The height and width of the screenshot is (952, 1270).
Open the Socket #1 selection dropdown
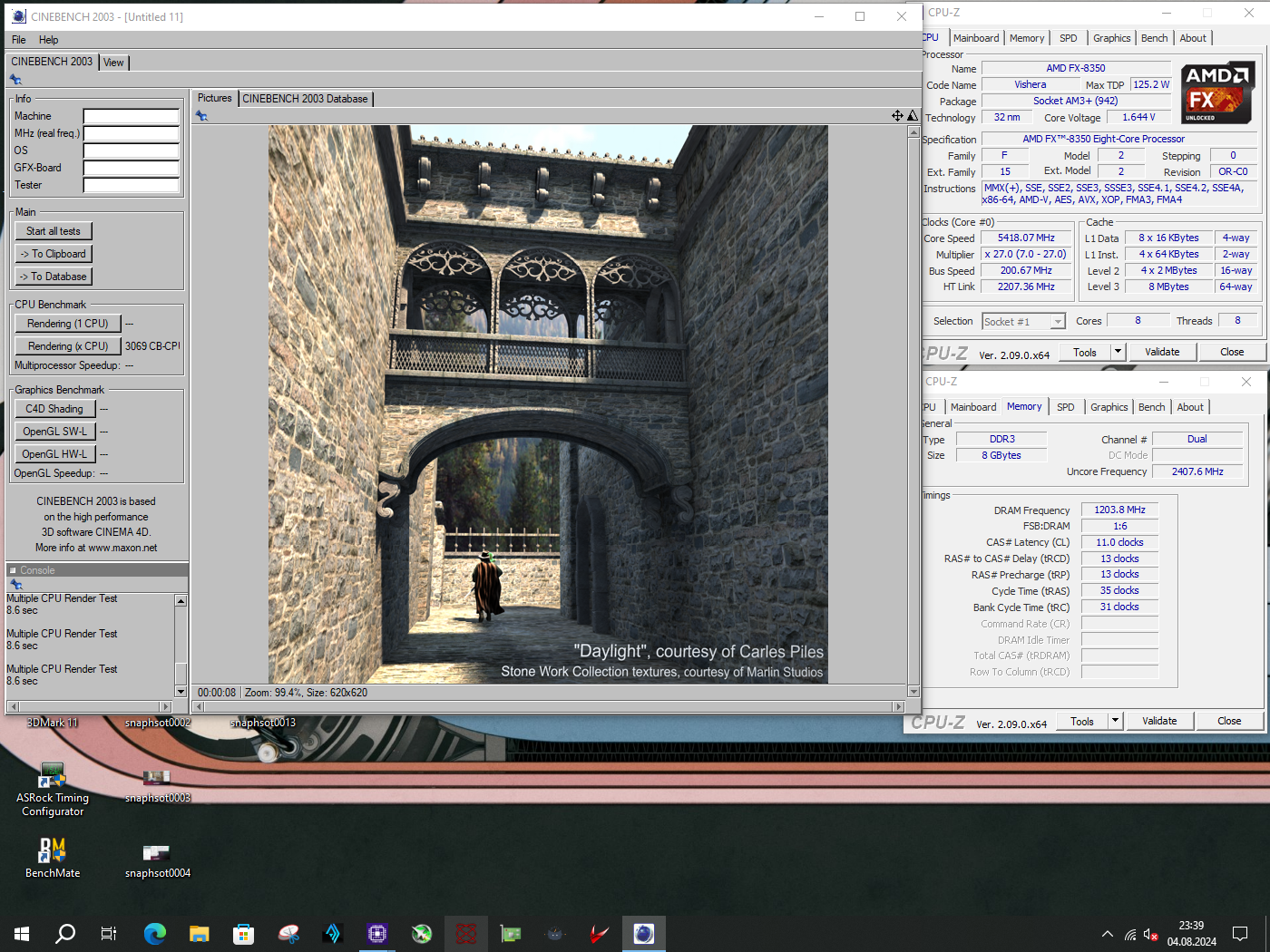point(1058,322)
